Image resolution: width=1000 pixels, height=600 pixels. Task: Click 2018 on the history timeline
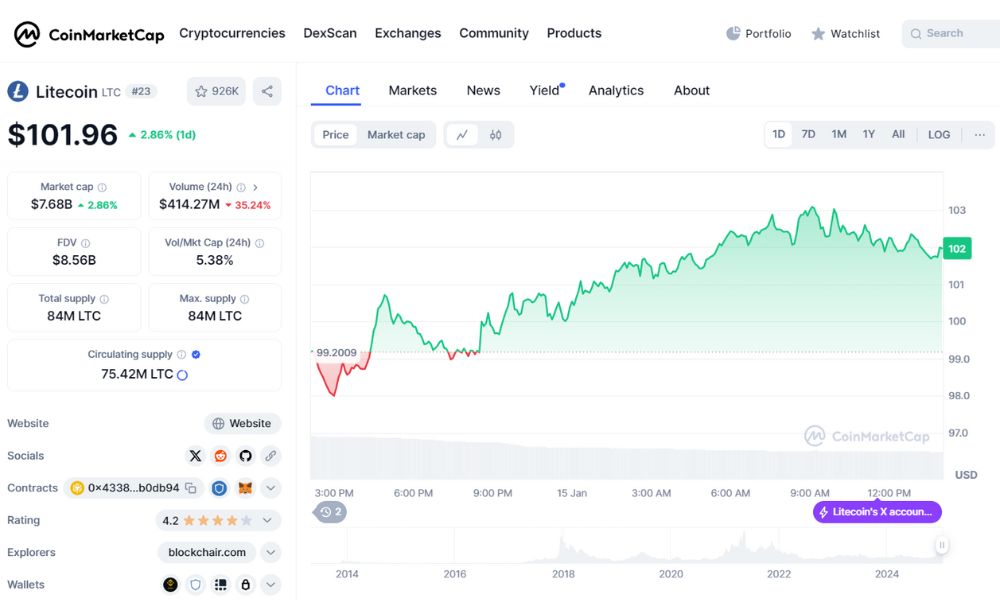[x=563, y=574]
